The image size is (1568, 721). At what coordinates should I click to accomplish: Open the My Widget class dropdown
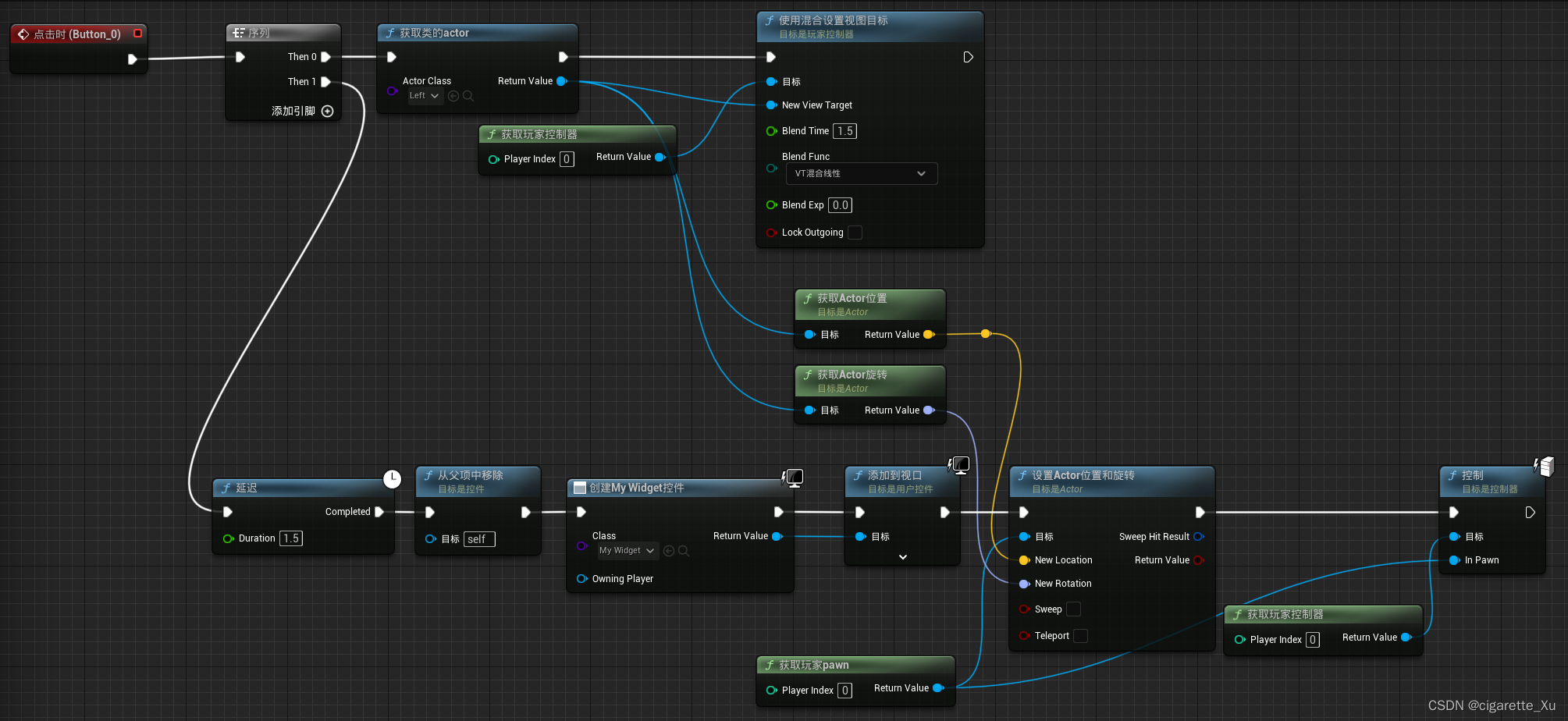coord(627,551)
